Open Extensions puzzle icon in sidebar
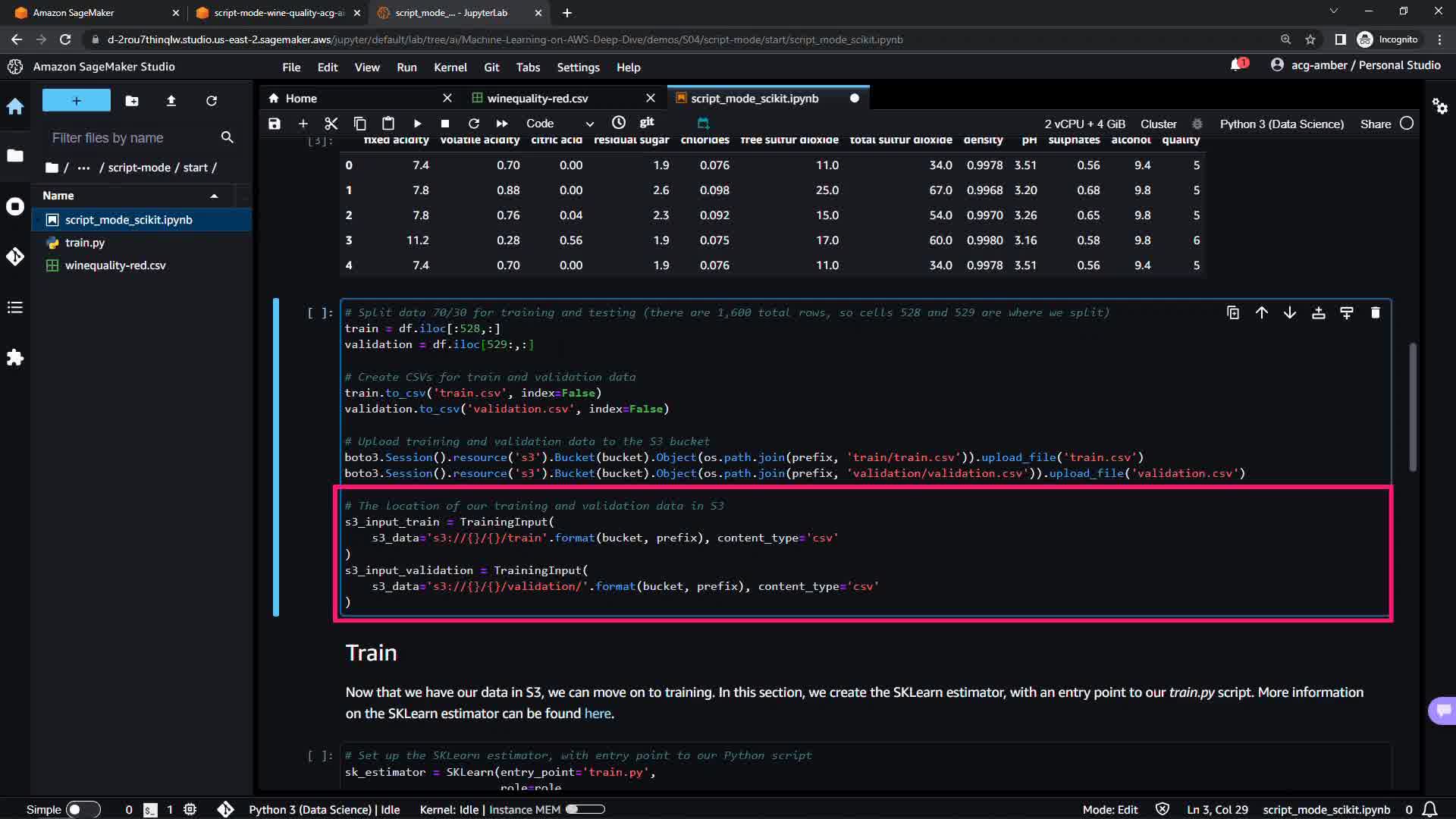The height and width of the screenshot is (819, 1456). [15, 357]
